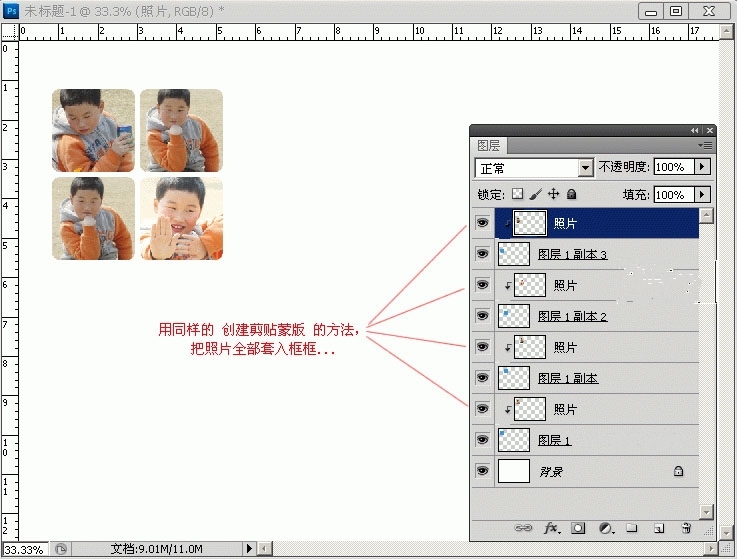The image size is (737, 559).
Task: Click the 填充 100% value field
Action: coord(674,194)
